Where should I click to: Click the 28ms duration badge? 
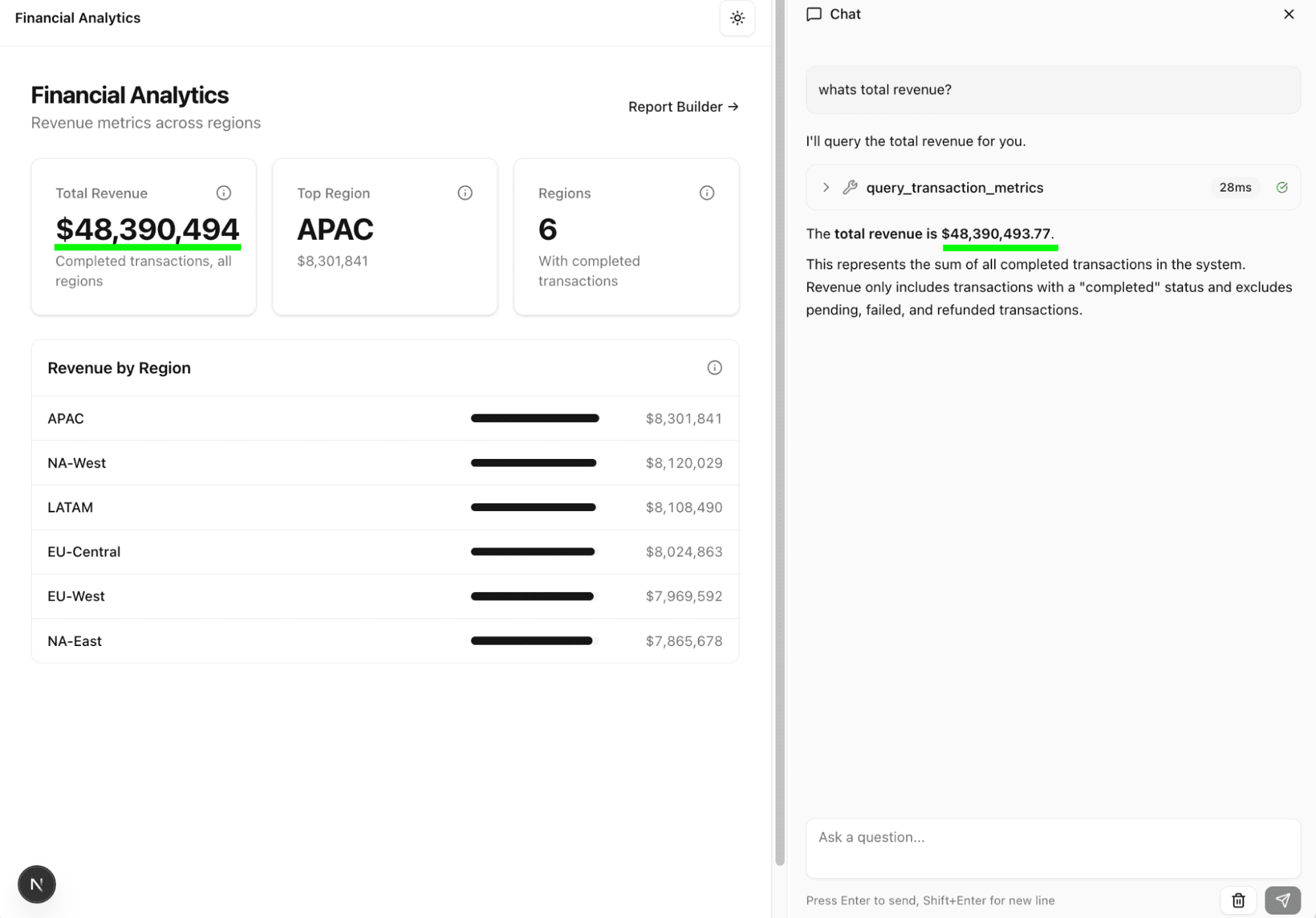(x=1234, y=188)
